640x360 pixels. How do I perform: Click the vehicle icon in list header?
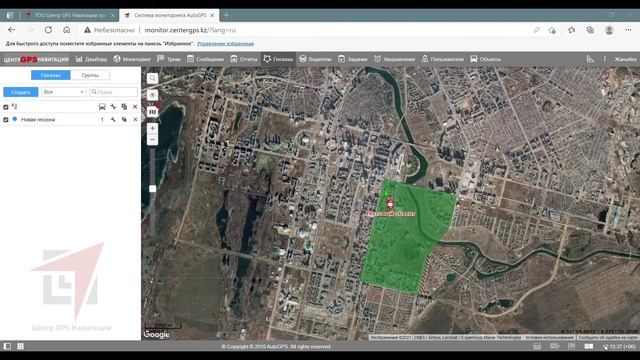pos(102,107)
